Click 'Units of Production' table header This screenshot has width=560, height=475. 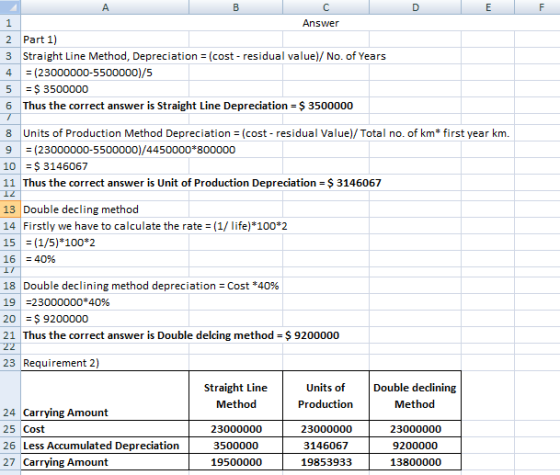tap(326, 396)
